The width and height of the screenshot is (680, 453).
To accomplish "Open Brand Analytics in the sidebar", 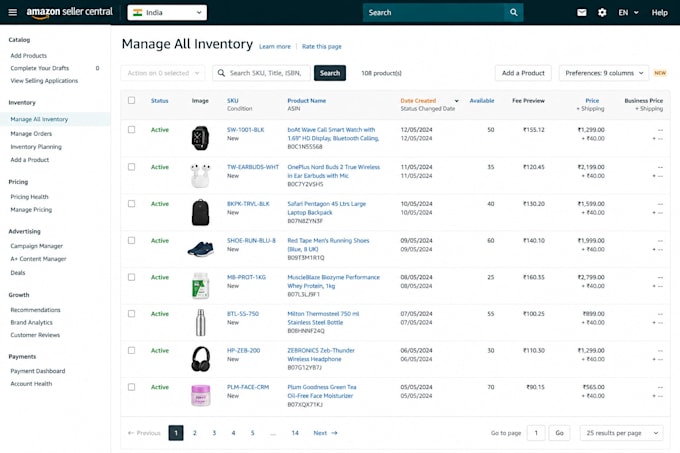I will 31,322.
